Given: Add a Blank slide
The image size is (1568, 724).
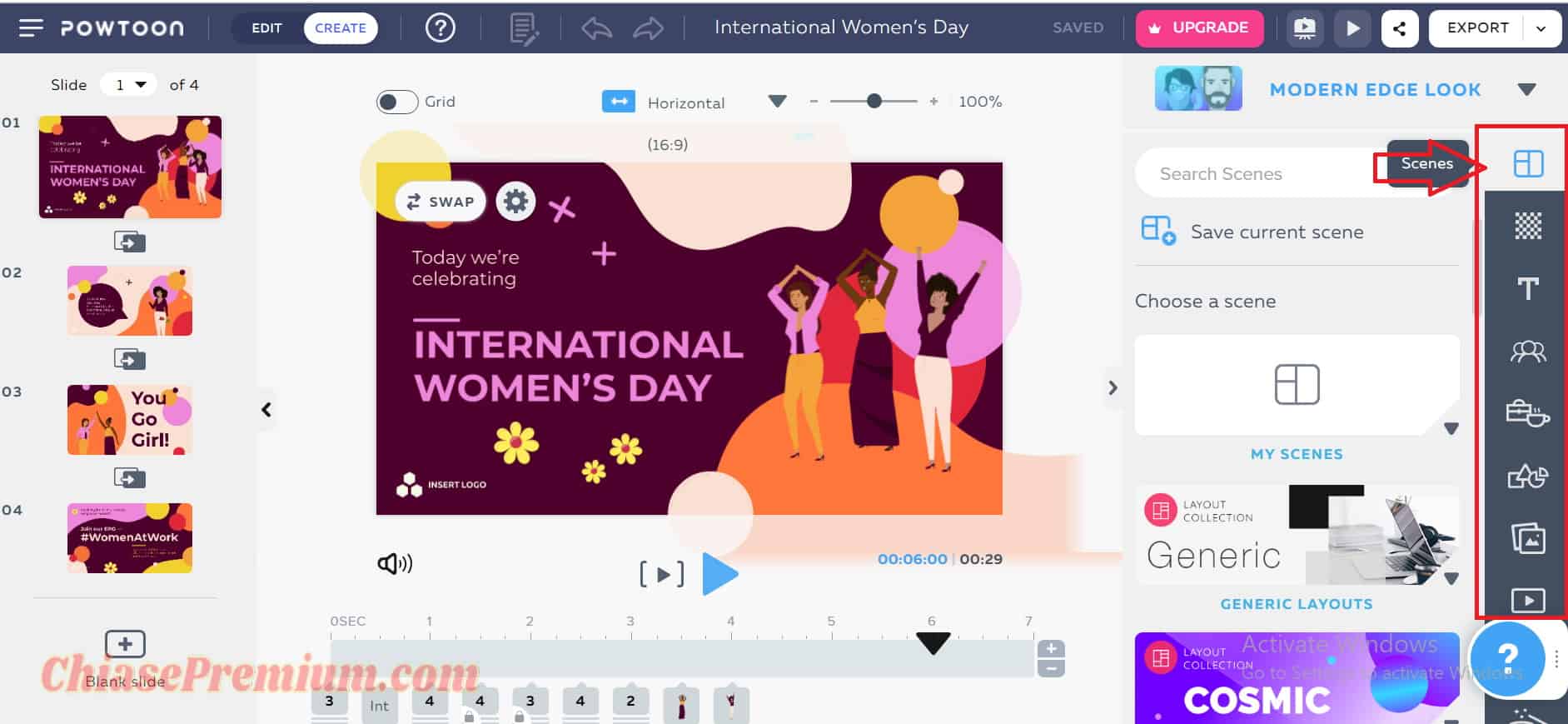Looking at the screenshot, I should coord(125,644).
